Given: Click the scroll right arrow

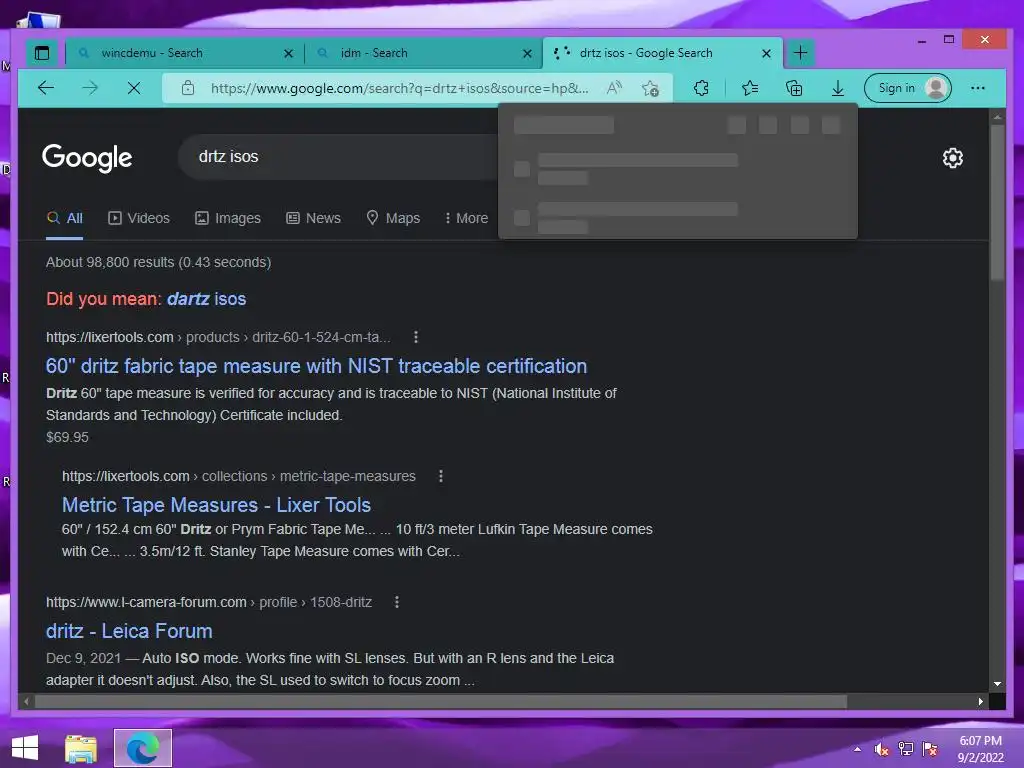Looking at the screenshot, I should point(980,701).
